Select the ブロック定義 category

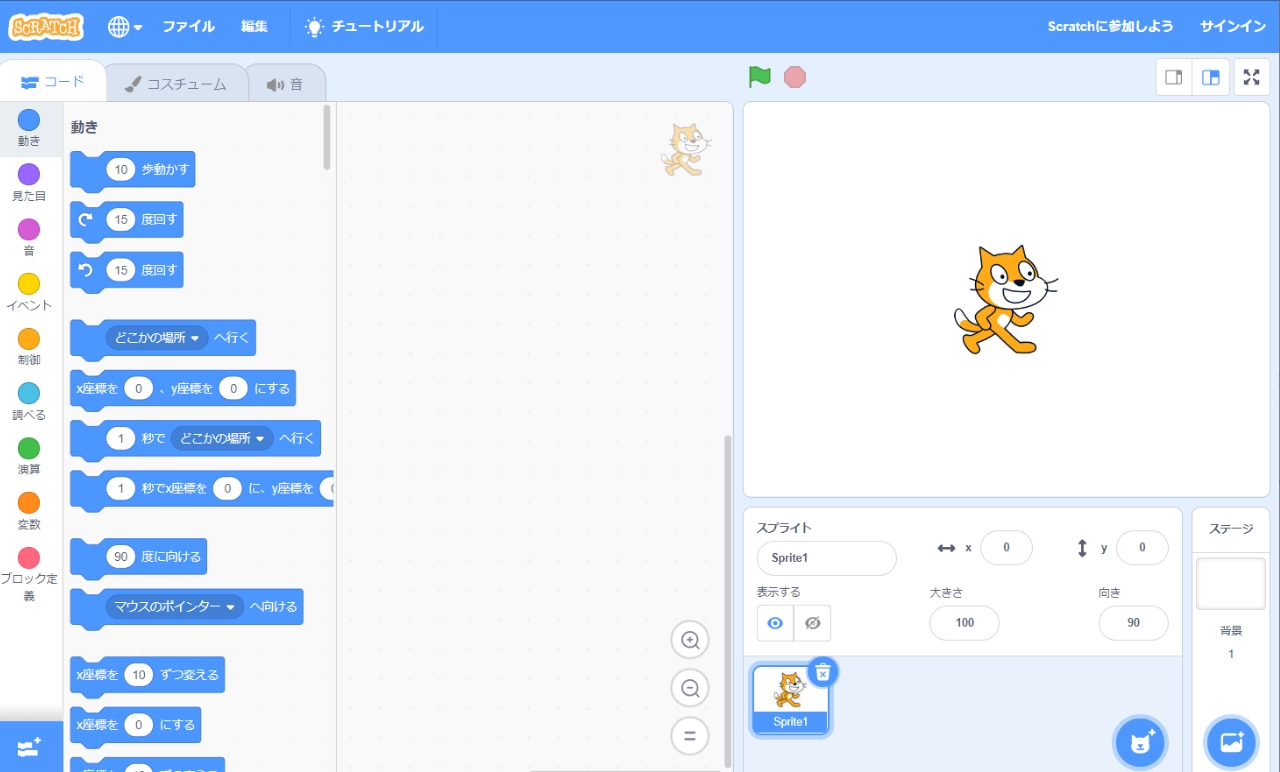[x=29, y=575]
